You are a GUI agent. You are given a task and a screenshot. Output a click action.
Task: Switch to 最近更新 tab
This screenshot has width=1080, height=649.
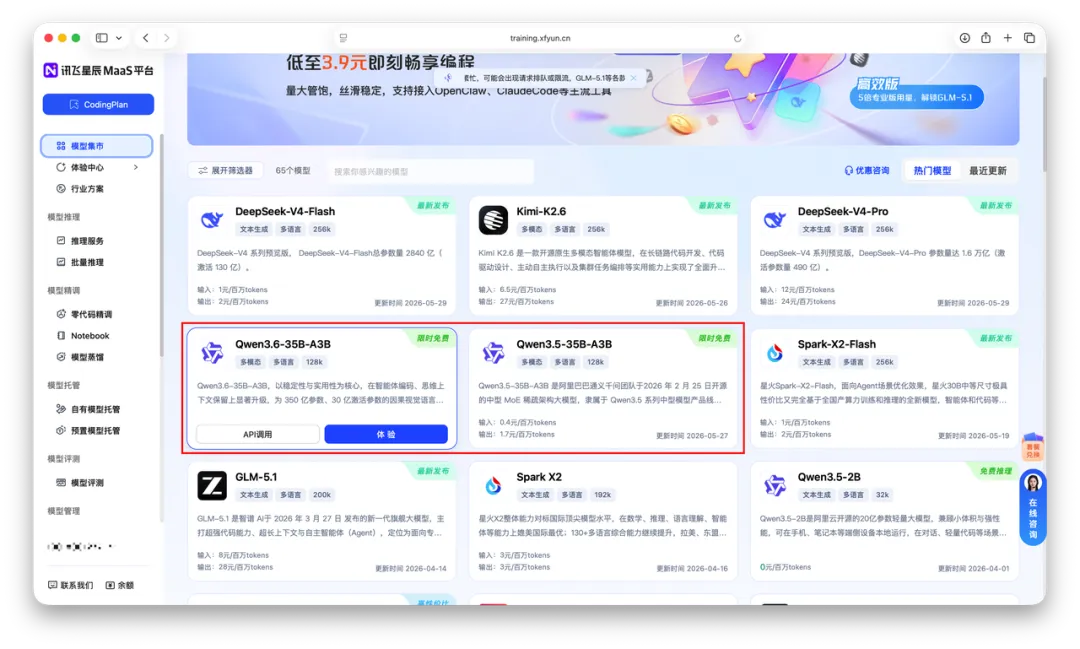[x=988, y=170]
